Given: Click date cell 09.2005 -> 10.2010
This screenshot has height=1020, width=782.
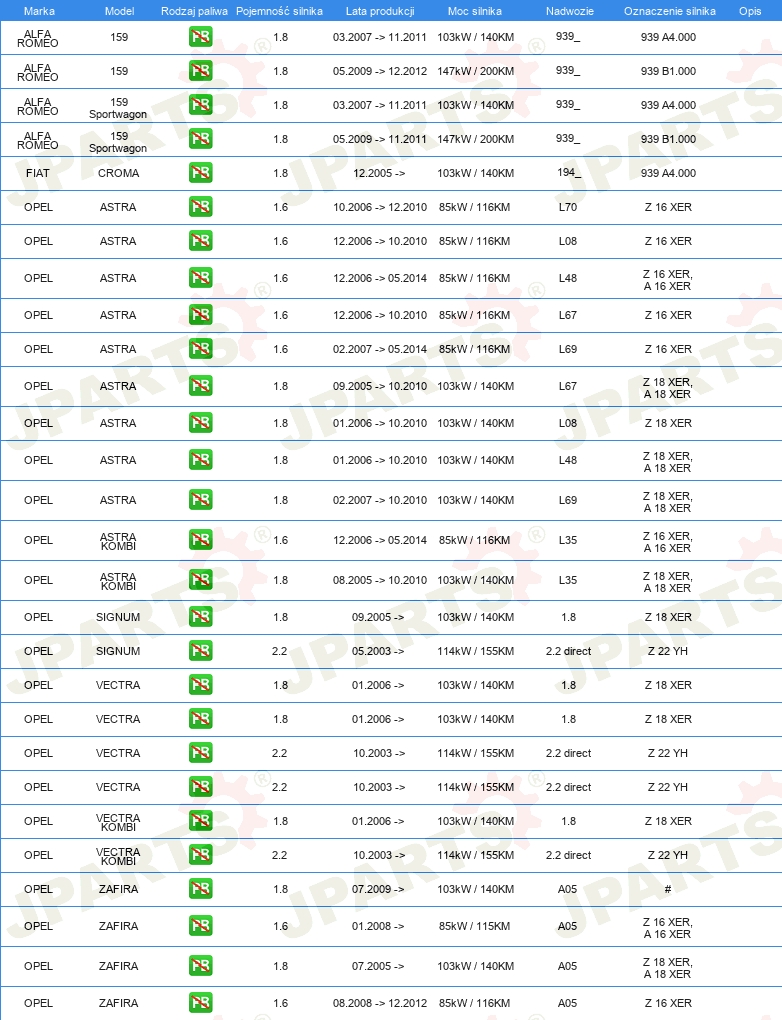Looking at the screenshot, I should tap(380, 386).
